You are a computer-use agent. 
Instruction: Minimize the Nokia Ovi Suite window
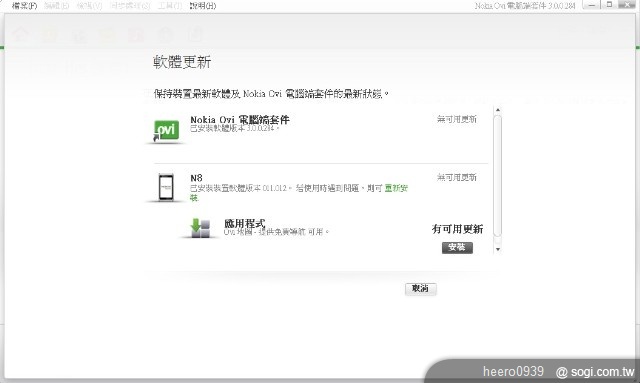[x=591, y=4]
